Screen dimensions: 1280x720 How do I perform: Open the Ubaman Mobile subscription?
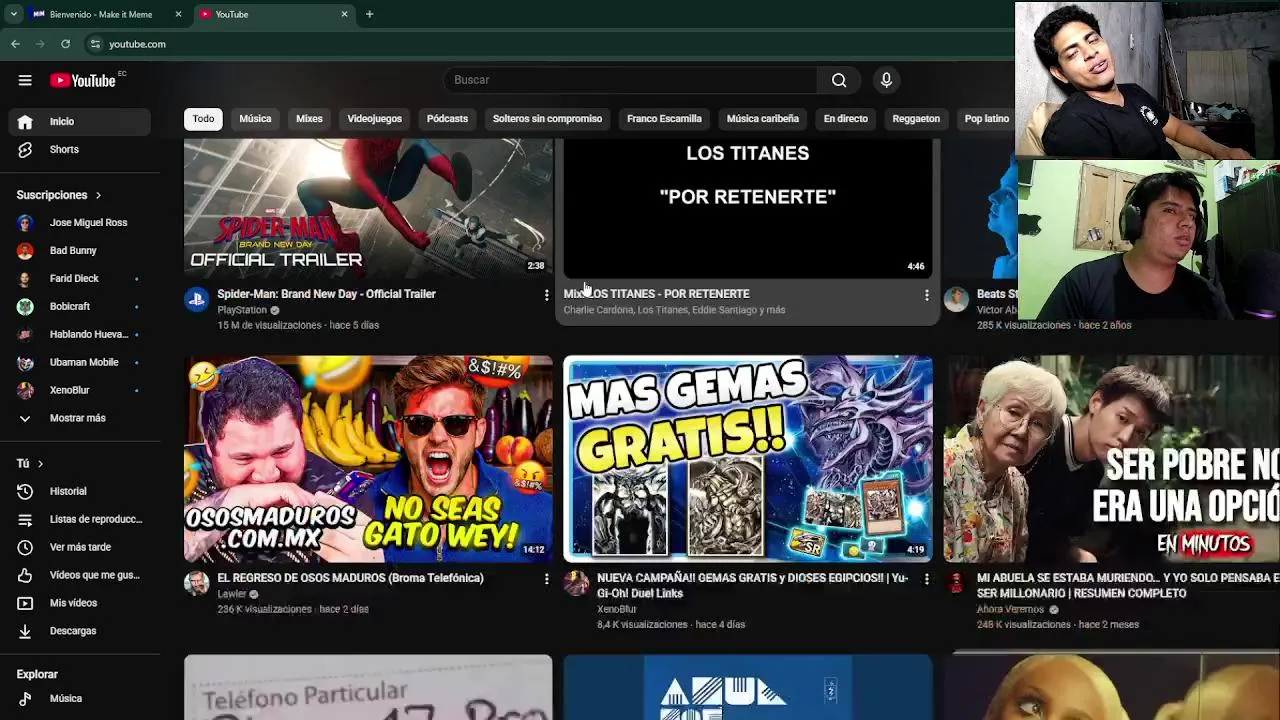(x=80, y=362)
